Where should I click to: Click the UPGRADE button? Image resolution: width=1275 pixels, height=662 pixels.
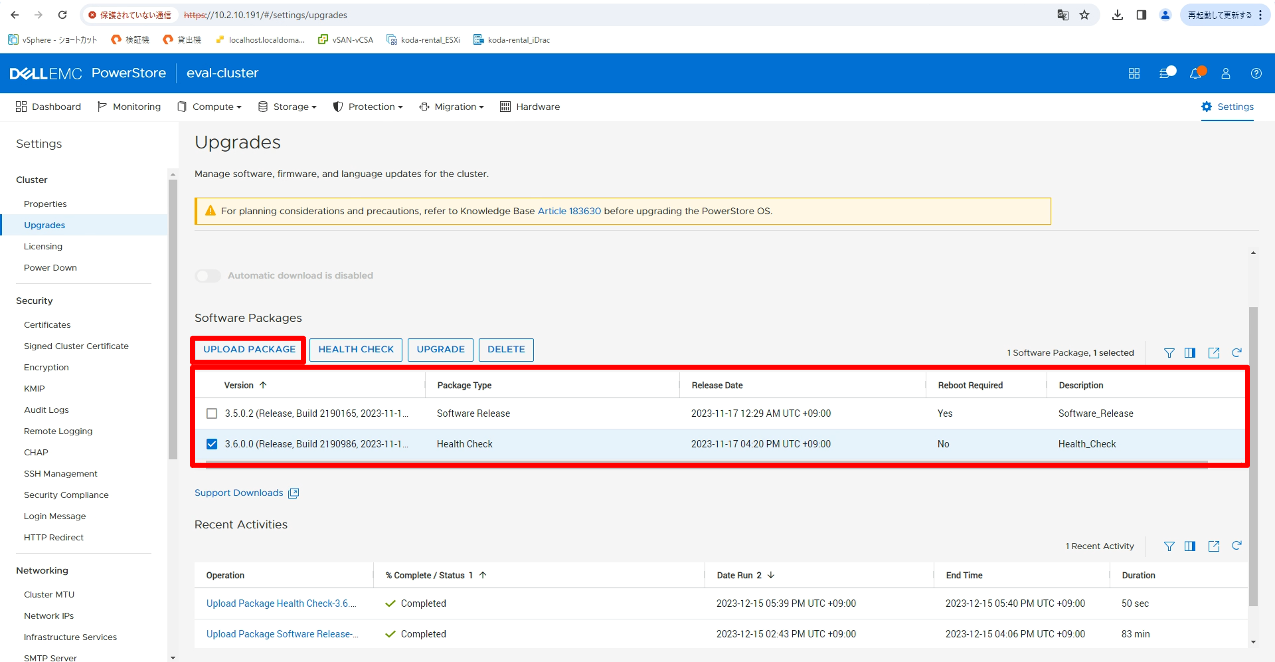pos(440,349)
